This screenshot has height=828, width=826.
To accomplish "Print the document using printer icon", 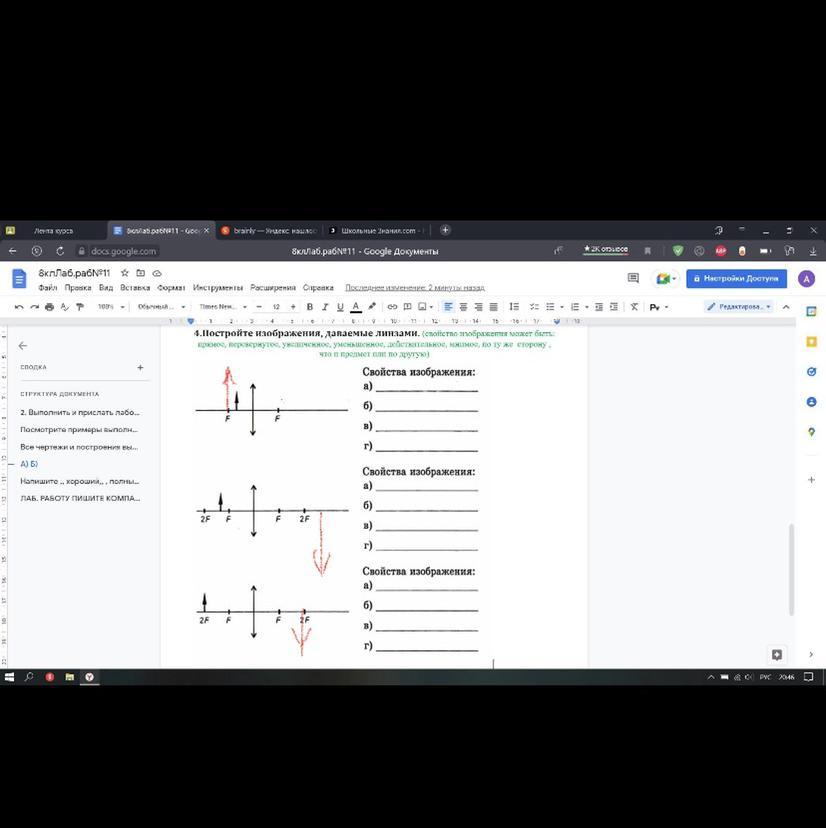I will pos(50,307).
